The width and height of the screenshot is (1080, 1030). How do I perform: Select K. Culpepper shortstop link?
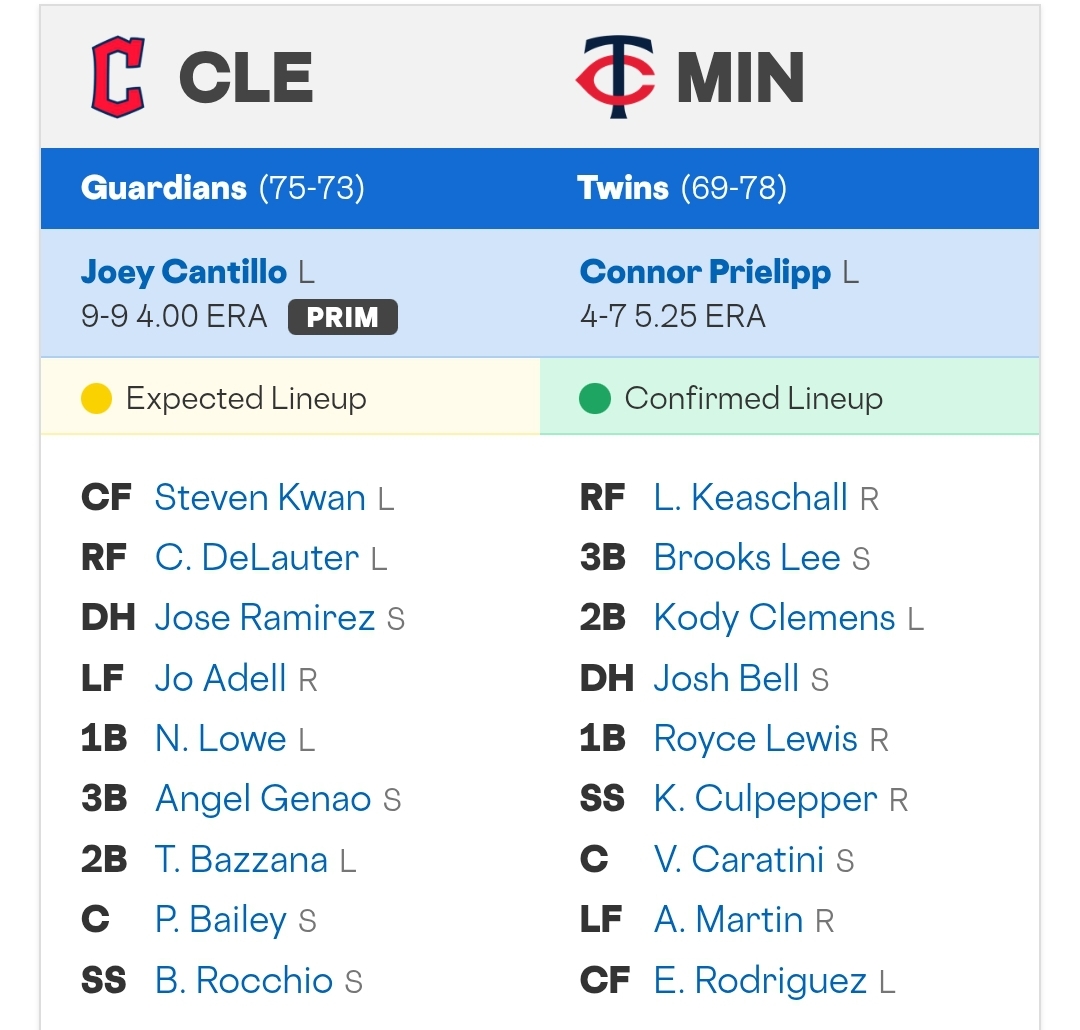click(x=766, y=800)
